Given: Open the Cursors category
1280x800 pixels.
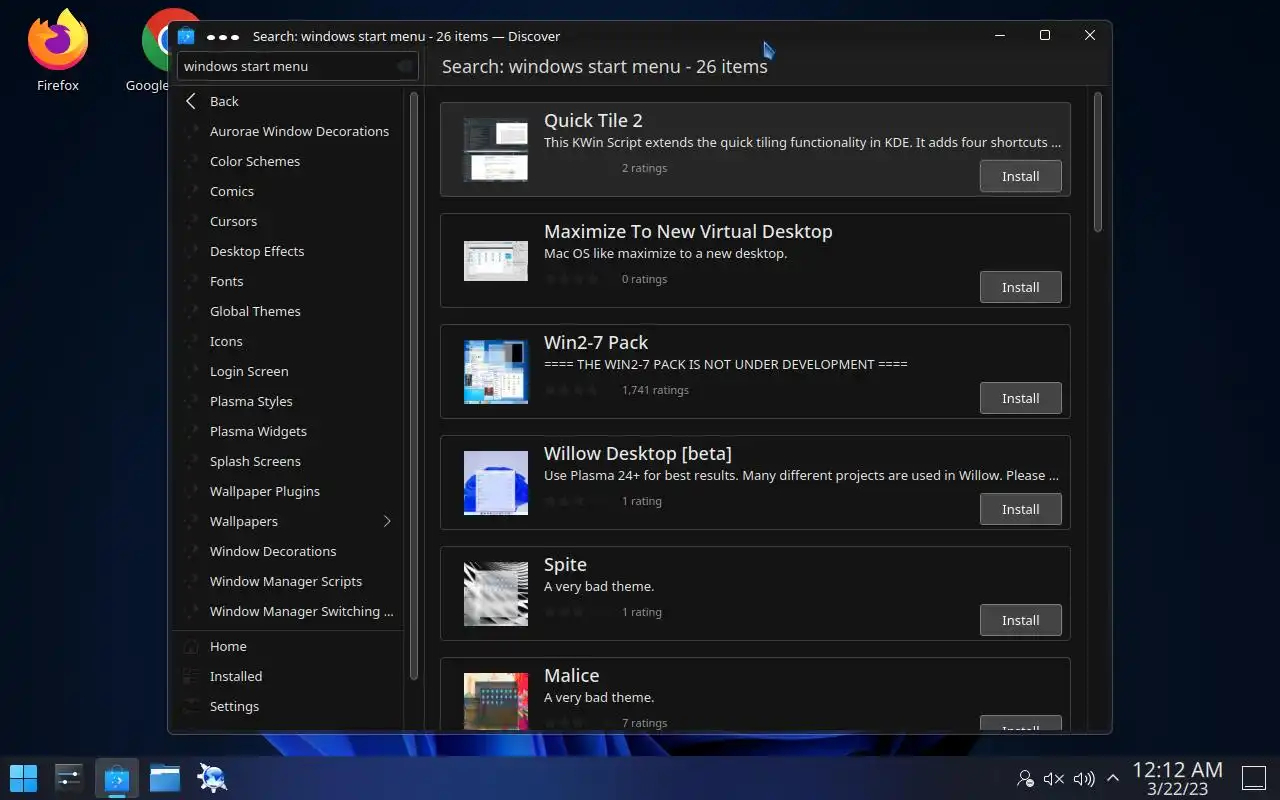Looking at the screenshot, I should click(288, 221).
